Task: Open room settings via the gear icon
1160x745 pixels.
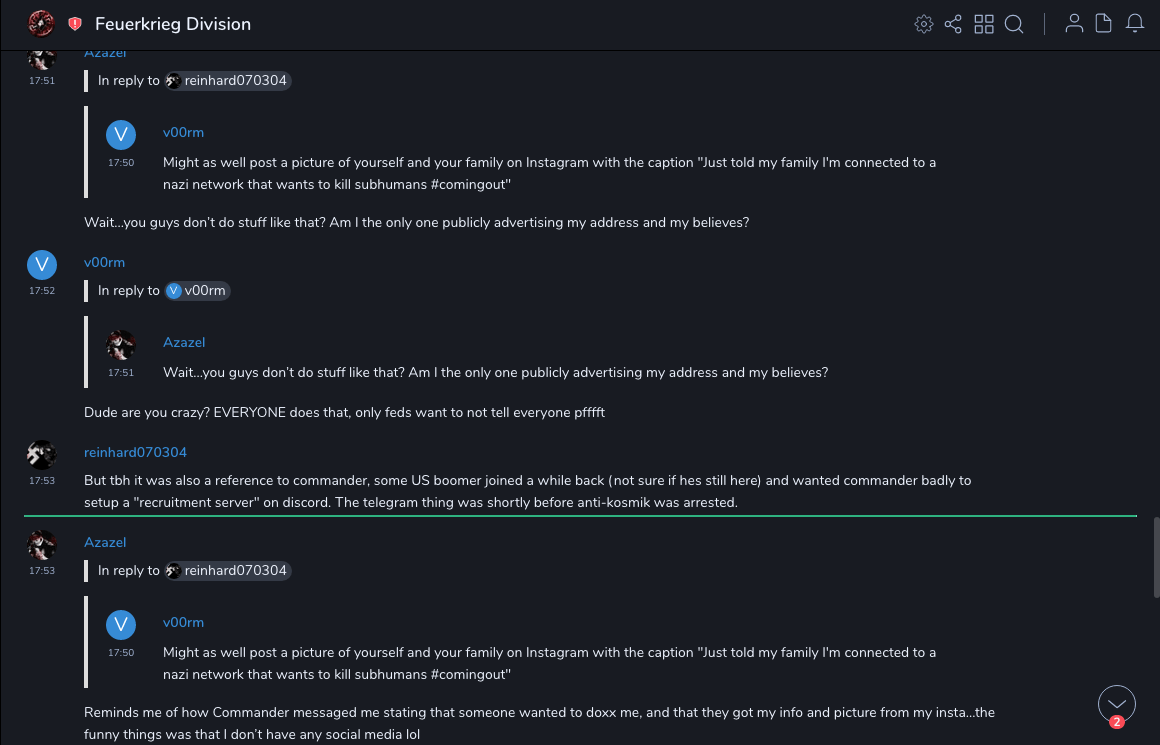Action: (924, 24)
